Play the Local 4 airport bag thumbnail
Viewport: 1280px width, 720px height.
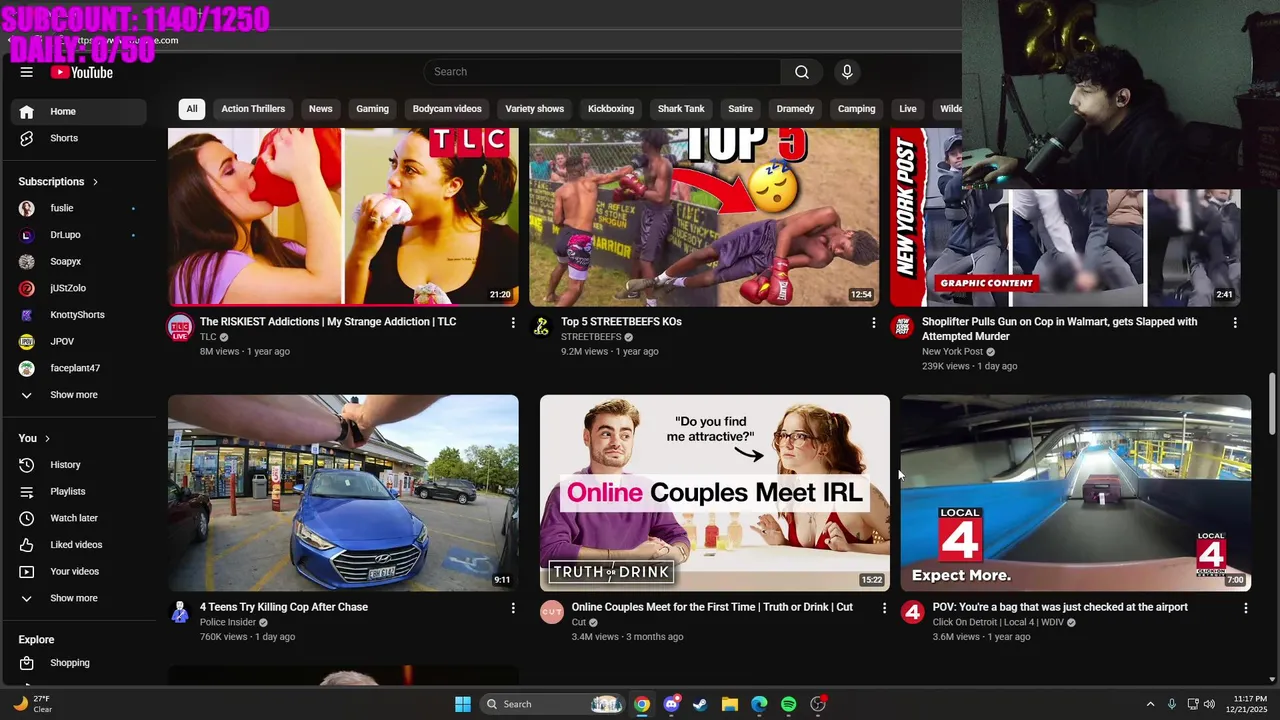(x=1076, y=493)
